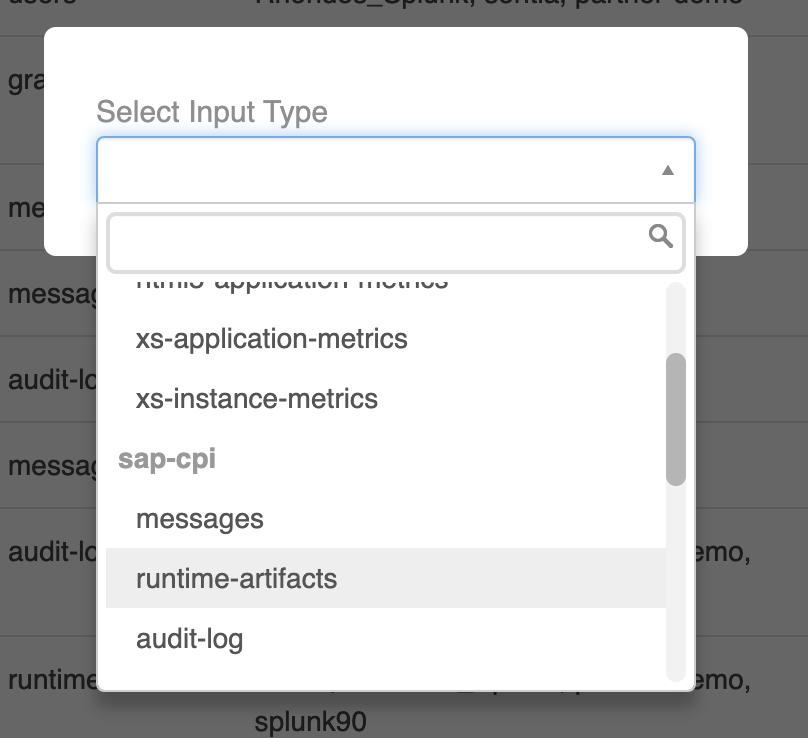
Task: Select the highlighted runtime-artifacts option
Action: tap(236, 579)
